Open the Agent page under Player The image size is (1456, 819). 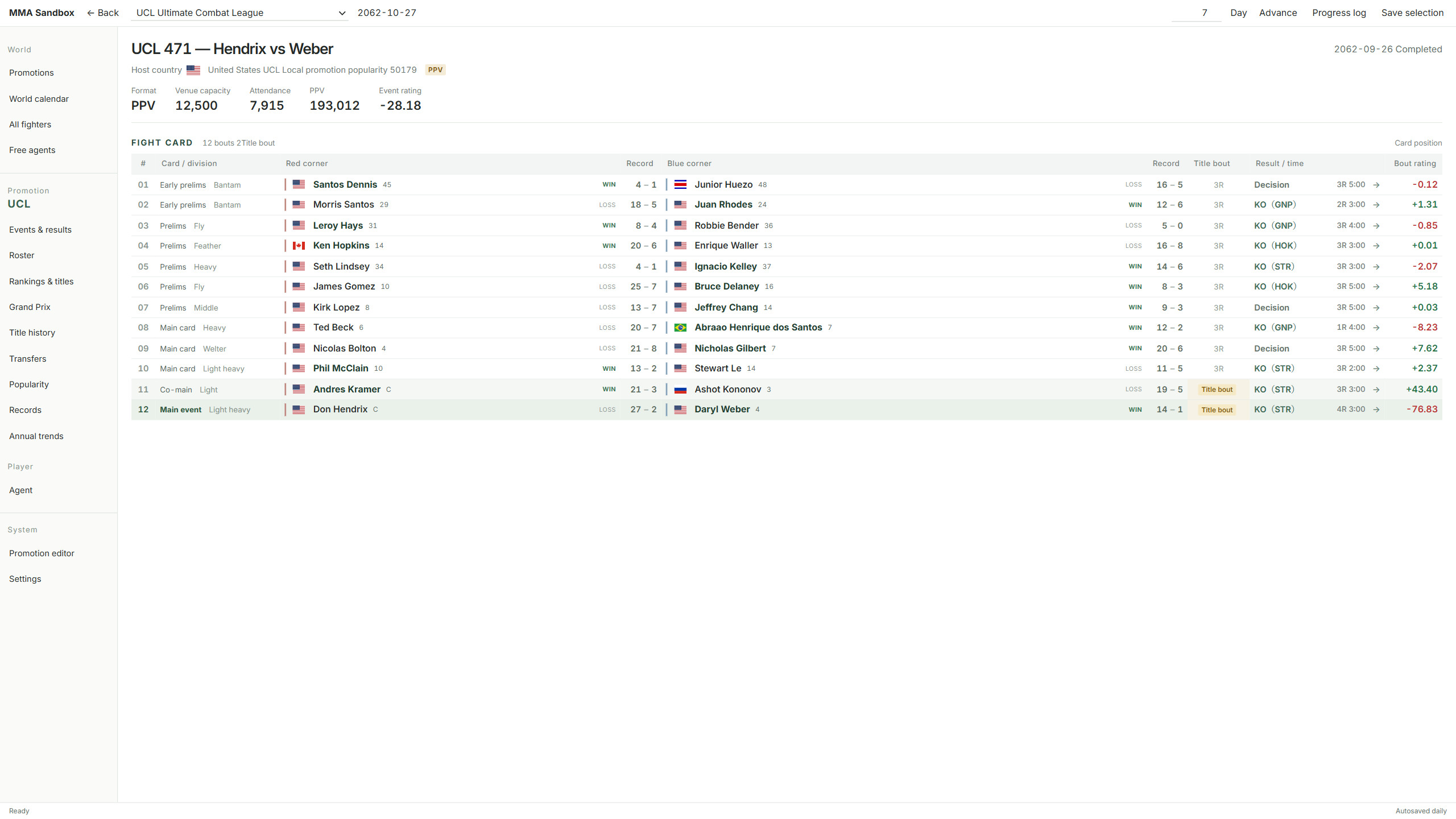click(x=20, y=490)
